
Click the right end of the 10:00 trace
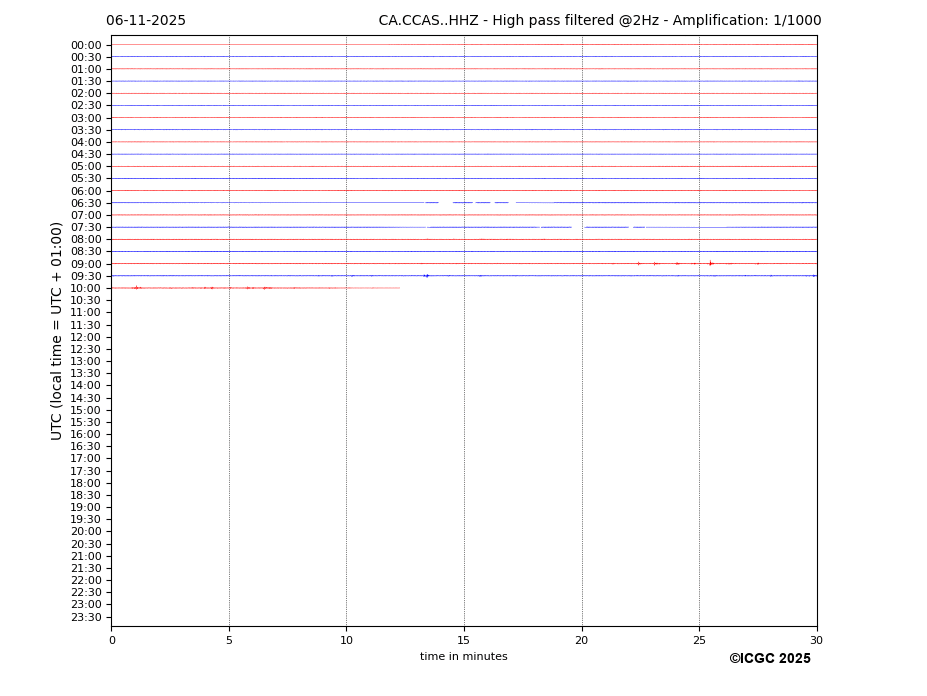[x=399, y=288]
